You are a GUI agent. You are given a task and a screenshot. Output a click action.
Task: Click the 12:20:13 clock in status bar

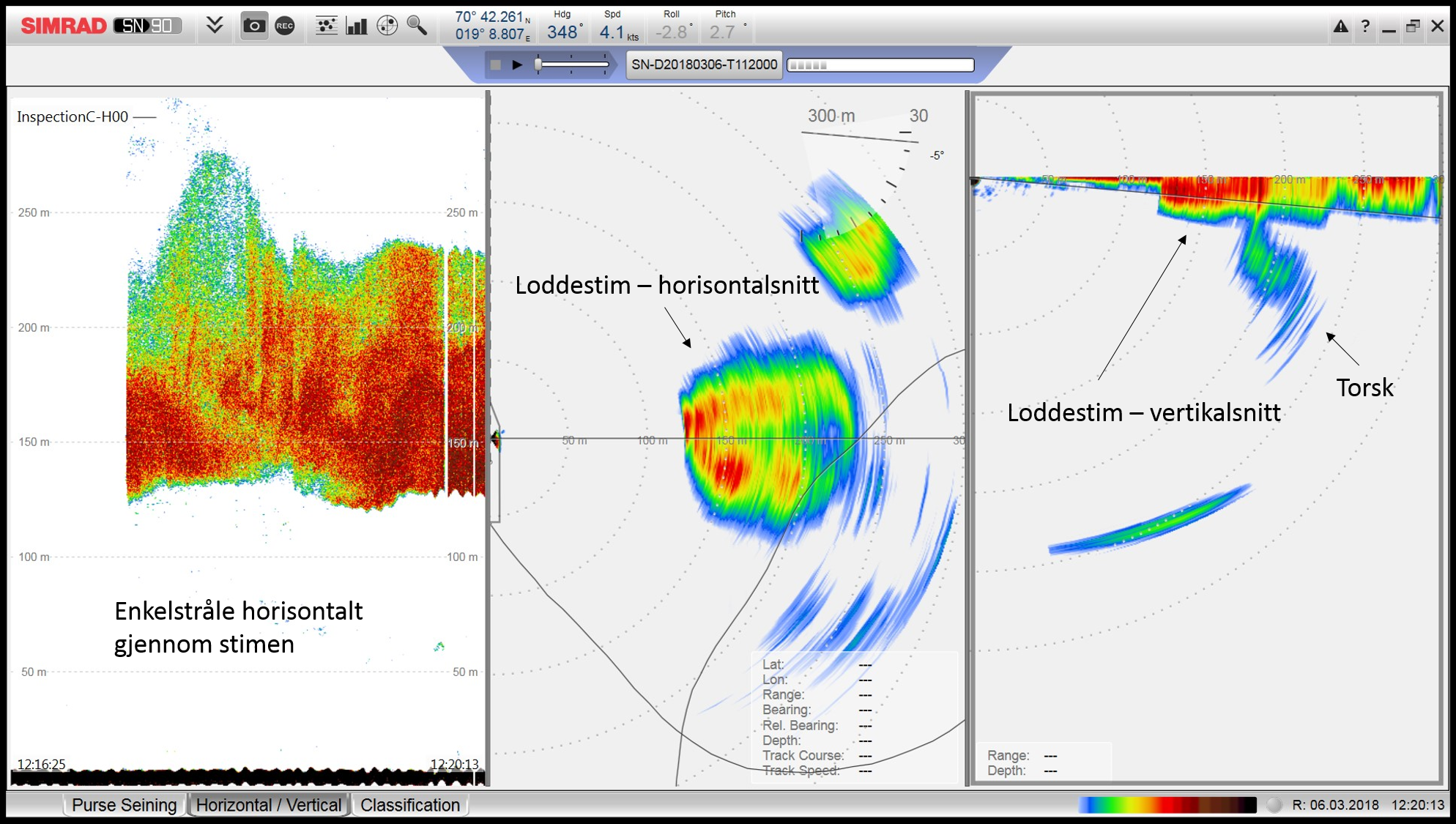click(1418, 805)
